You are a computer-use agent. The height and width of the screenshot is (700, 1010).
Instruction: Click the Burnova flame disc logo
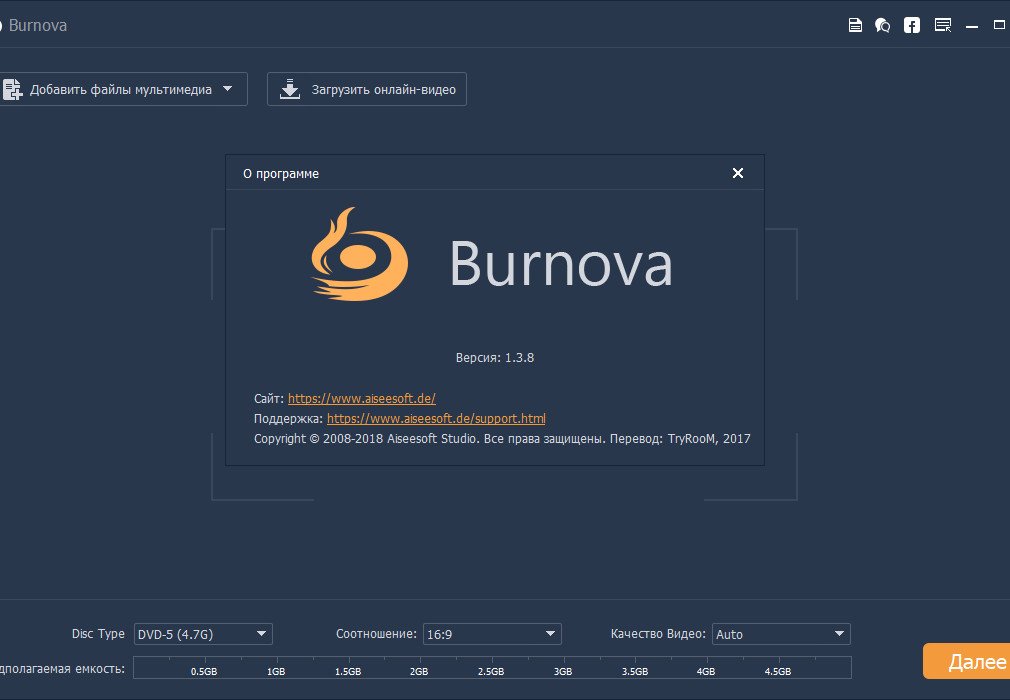click(x=359, y=254)
